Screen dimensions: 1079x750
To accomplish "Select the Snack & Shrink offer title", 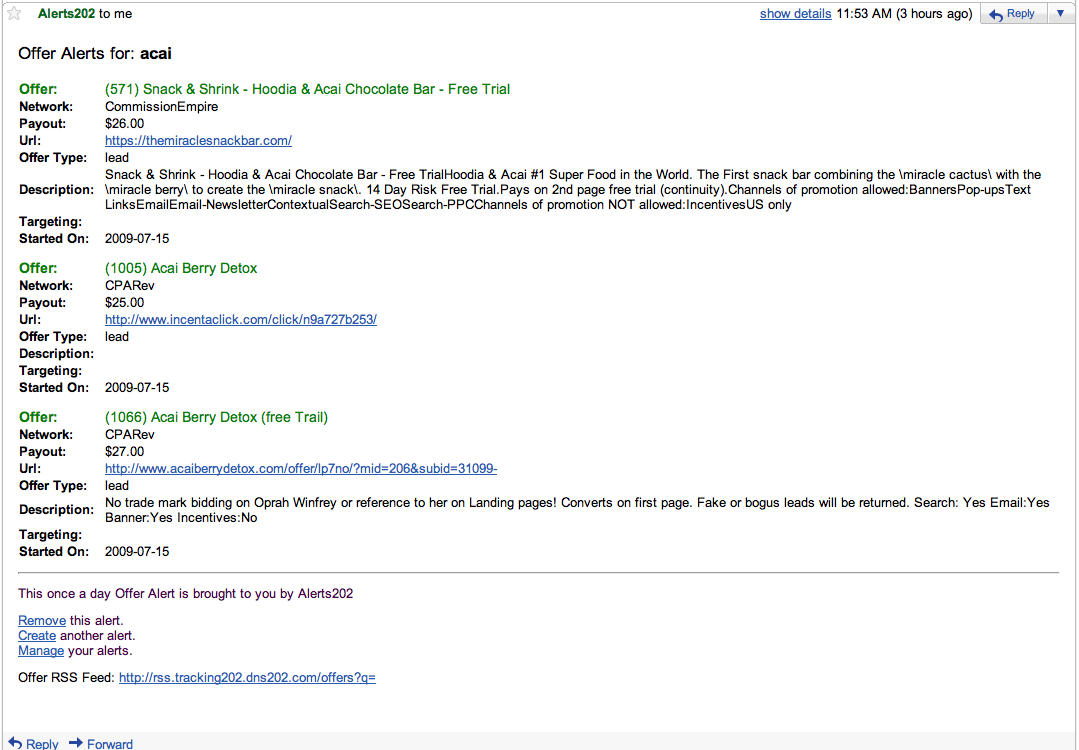I will coord(308,89).
